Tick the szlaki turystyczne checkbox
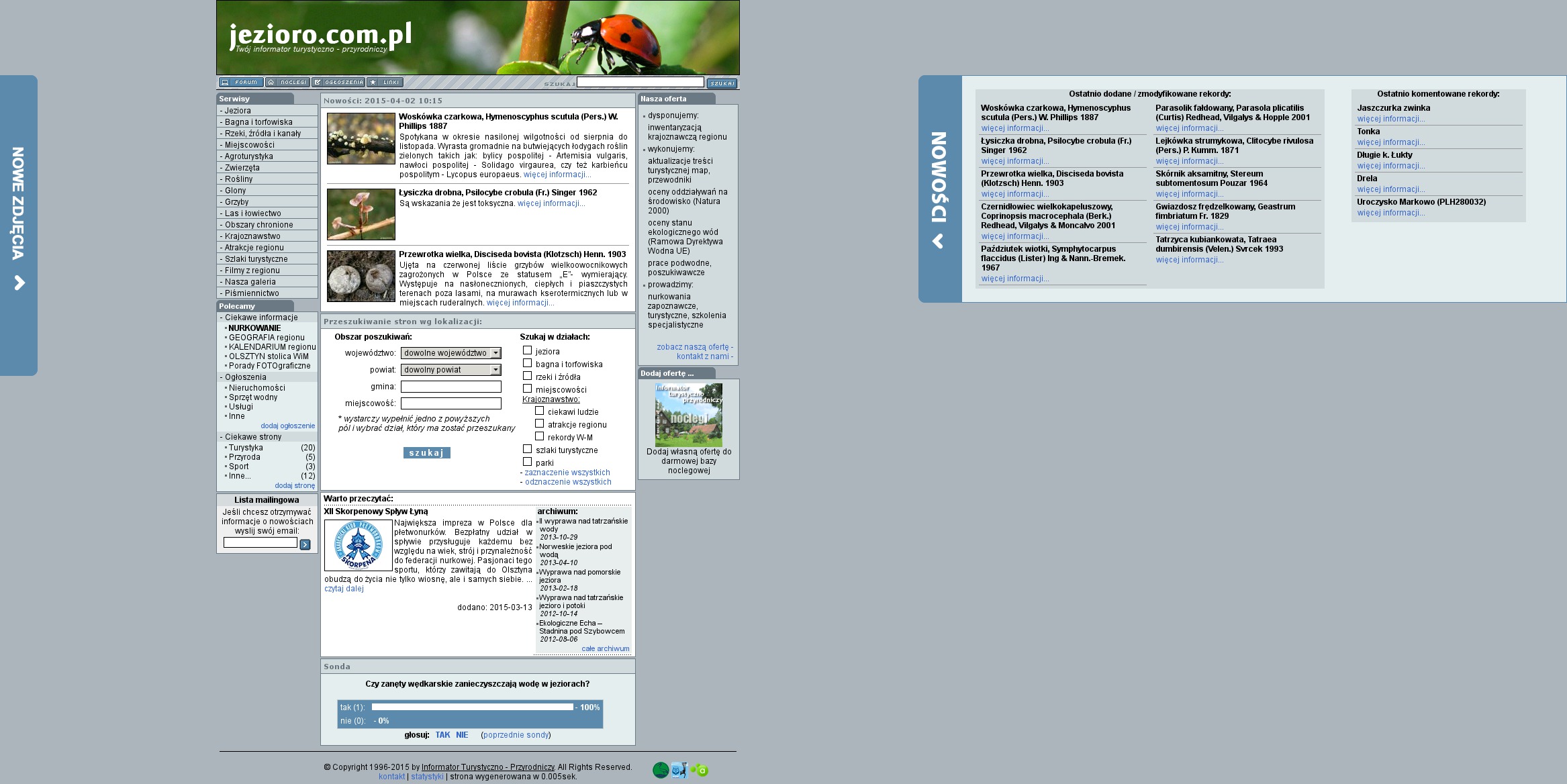This screenshot has height=784, width=1567. pos(527,449)
